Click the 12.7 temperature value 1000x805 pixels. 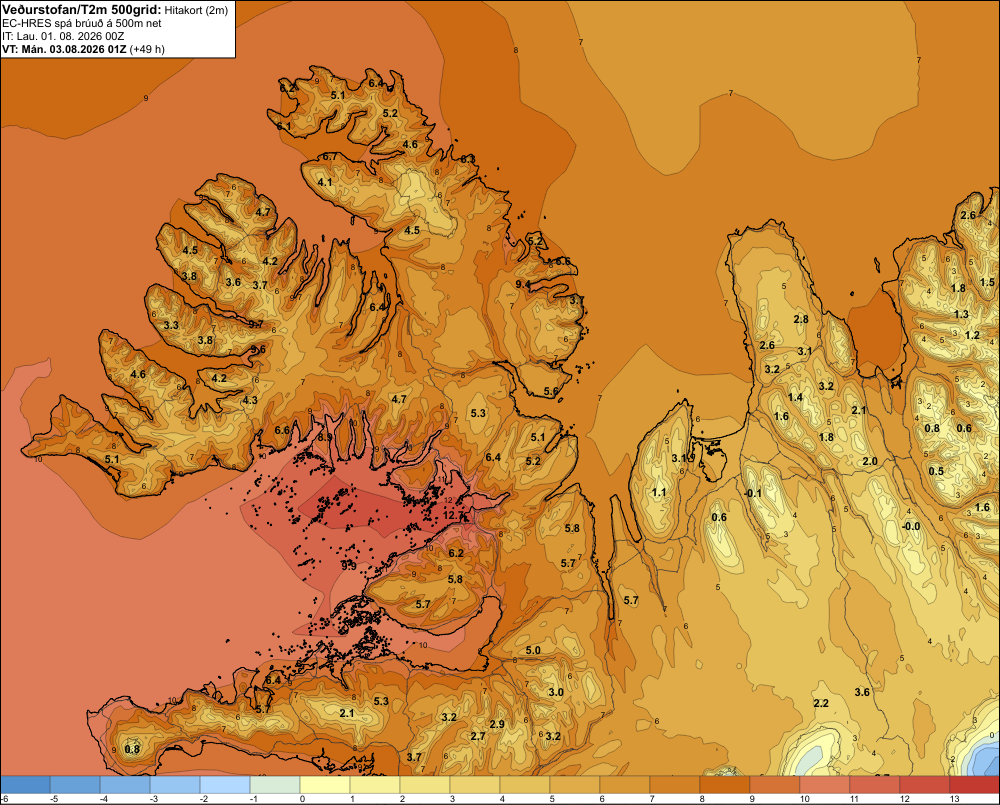click(x=453, y=515)
